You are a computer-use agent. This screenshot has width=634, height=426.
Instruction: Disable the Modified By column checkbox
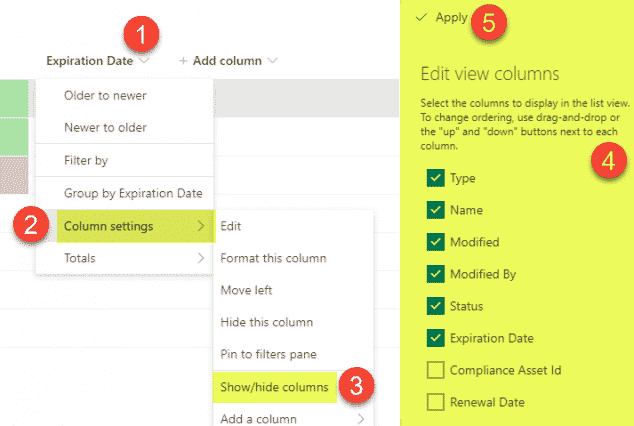(435, 274)
